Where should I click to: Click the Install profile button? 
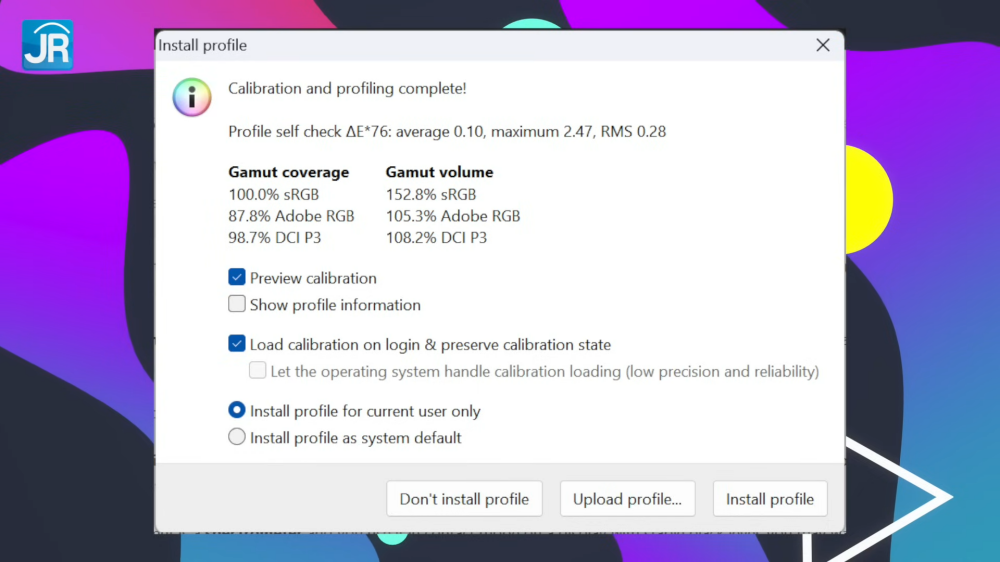[769, 499]
